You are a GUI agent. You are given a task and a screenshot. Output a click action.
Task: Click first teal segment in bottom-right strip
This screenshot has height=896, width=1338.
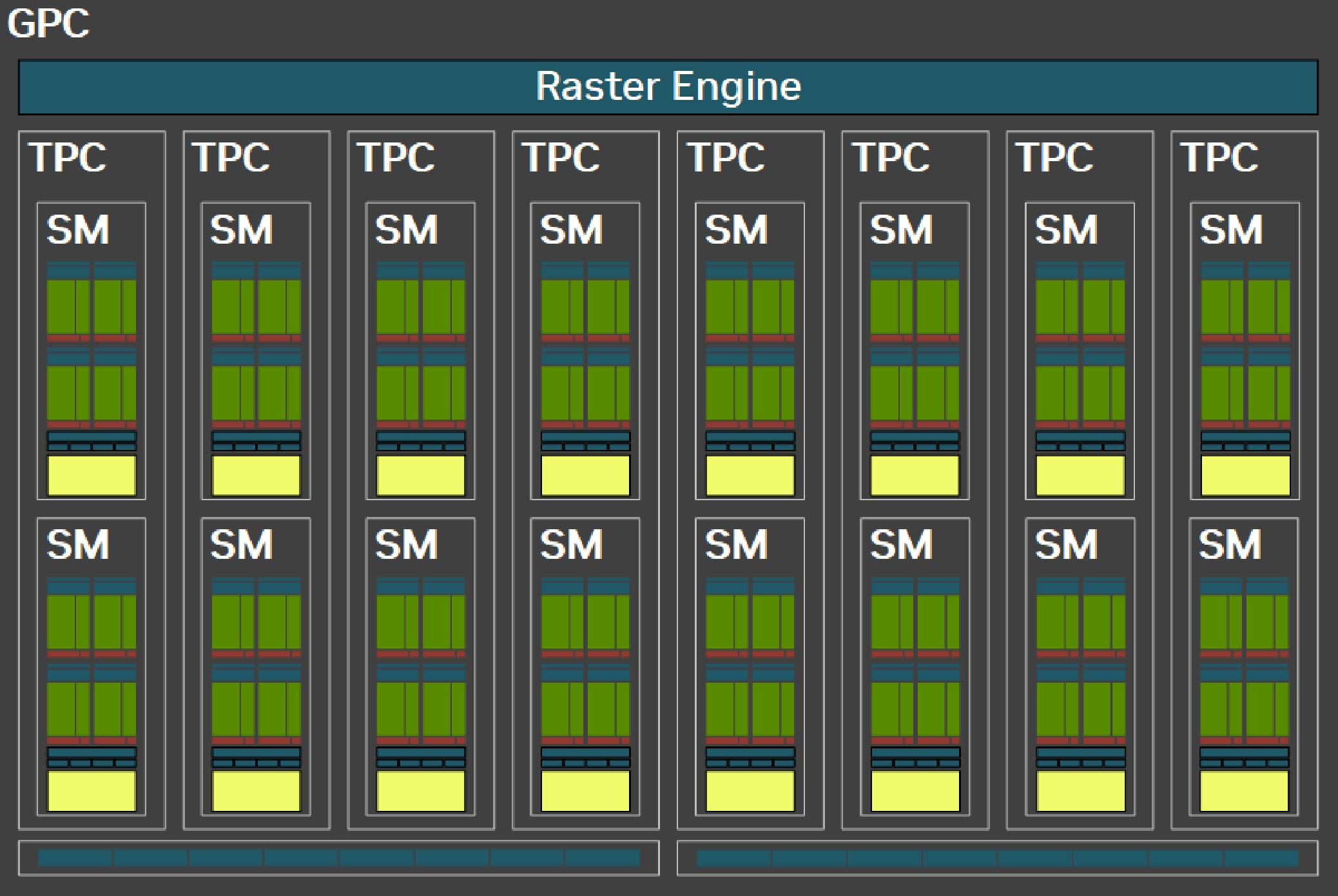coord(733,858)
